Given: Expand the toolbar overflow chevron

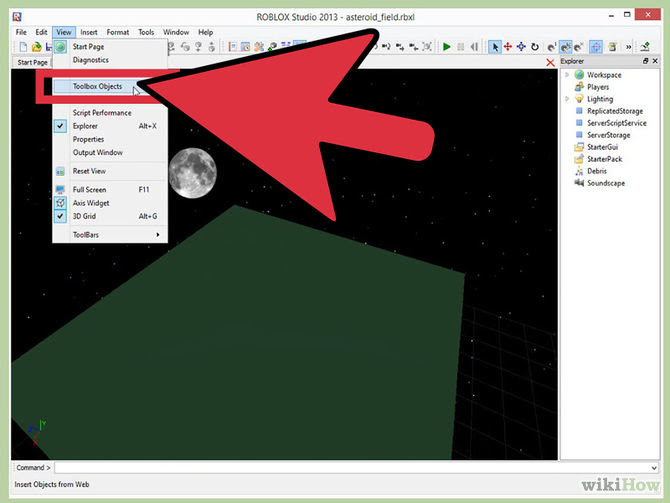Looking at the screenshot, I should pyautogui.click(x=629, y=47).
